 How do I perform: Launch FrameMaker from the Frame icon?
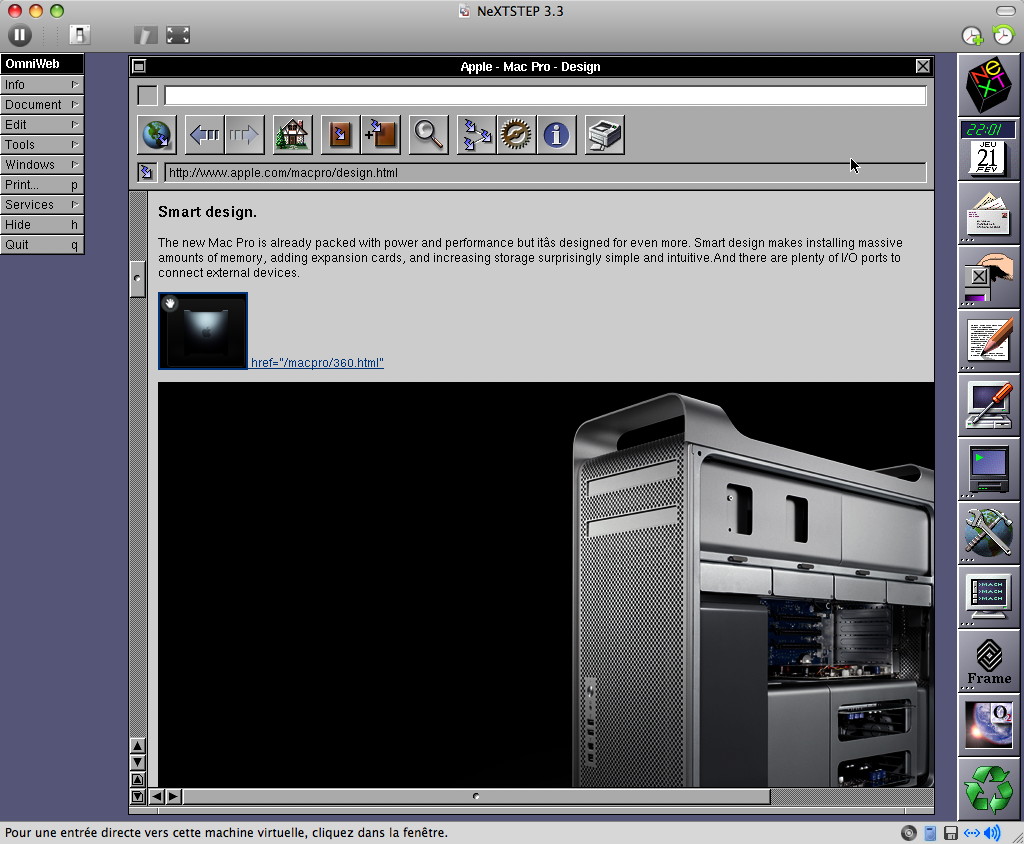988,662
